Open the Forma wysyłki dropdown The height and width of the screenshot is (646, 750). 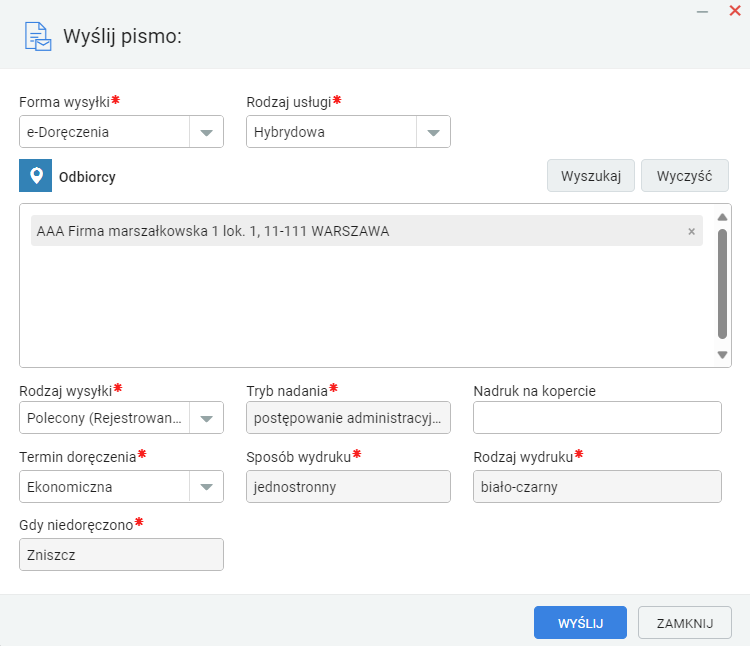(x=206, y=132)
